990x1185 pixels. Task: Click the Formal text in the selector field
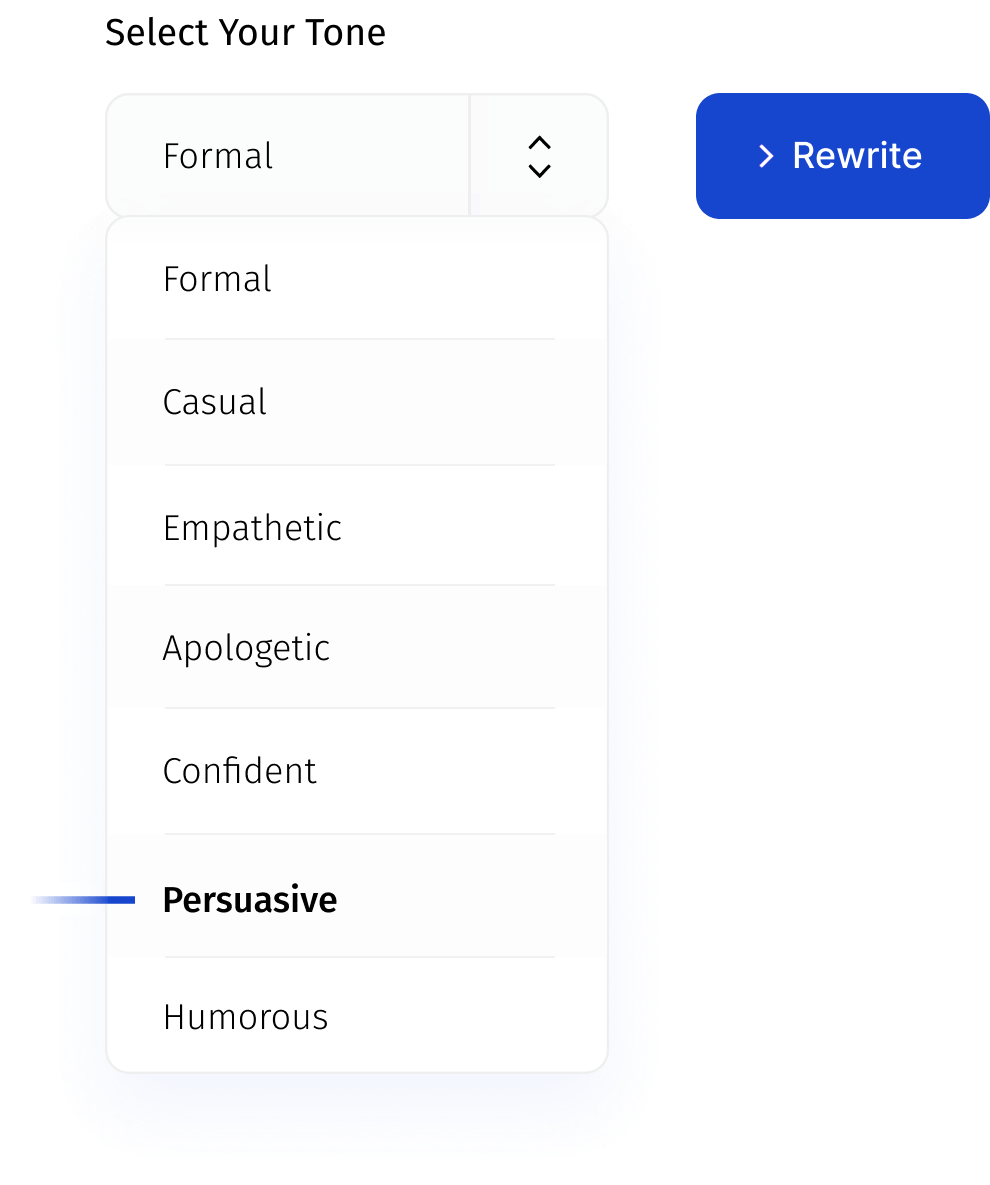pyautogui.click(x=218, y=156)
